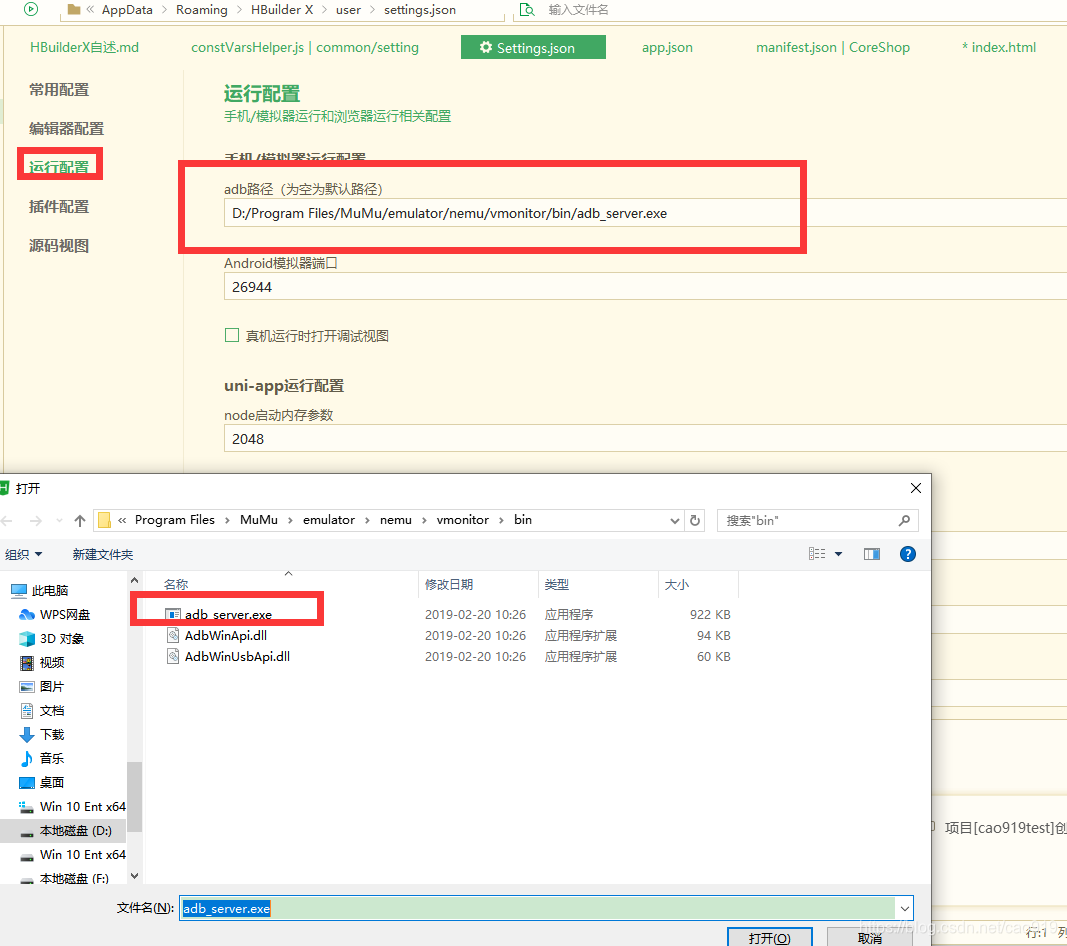Screen dimensions: 1067x946
Task: Switch to app.json tab
Action: [667, 48]
